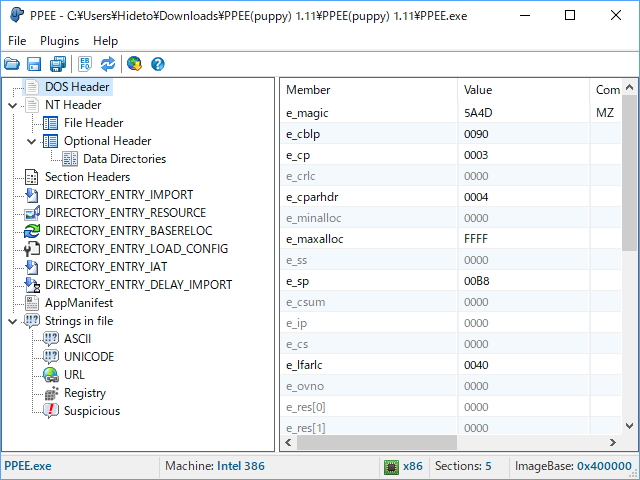Image resolution: width=640 pixels, height=480 pixels.
Task: Click the scroll down arrow
Action: coord(629,426)
